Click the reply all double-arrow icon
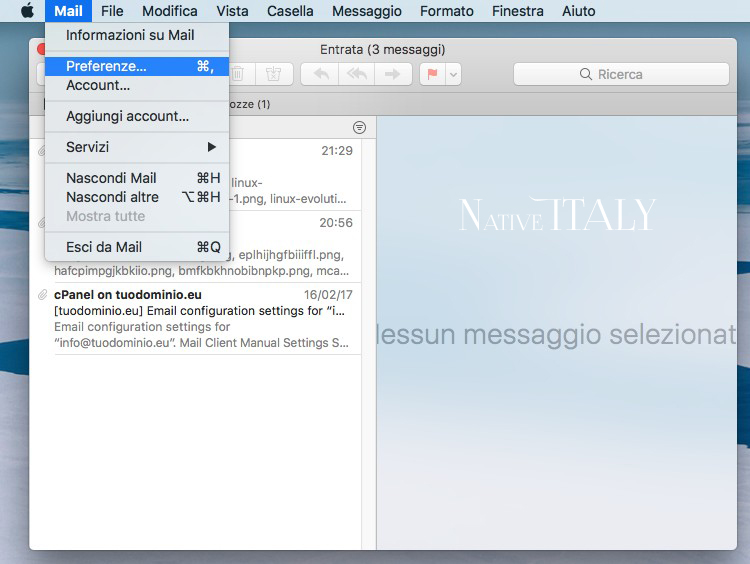This screenshot has height=564, width=750. [x=356, y=74]
